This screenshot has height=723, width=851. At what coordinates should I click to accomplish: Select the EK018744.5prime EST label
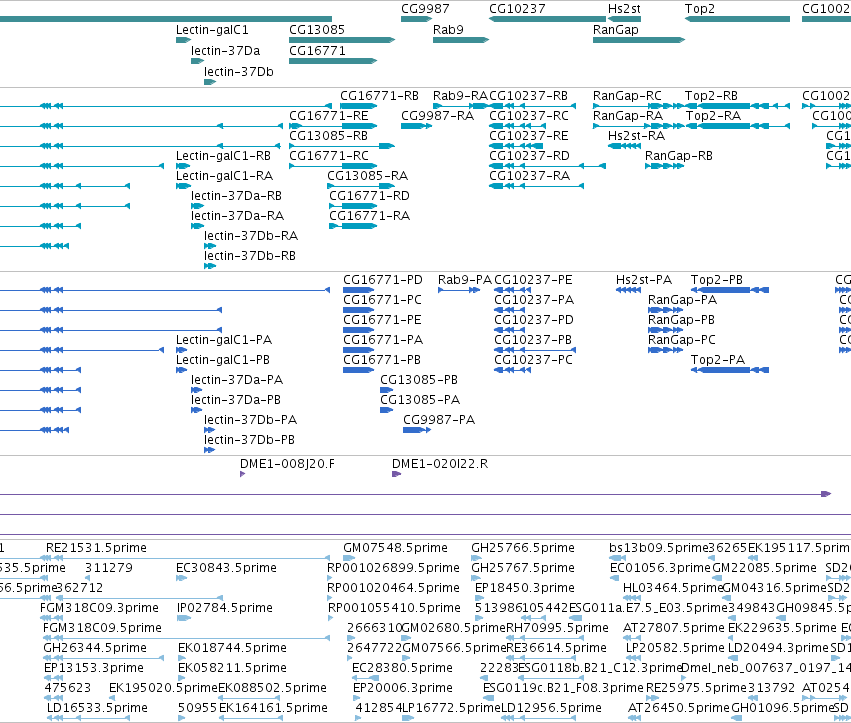point(232,648)
